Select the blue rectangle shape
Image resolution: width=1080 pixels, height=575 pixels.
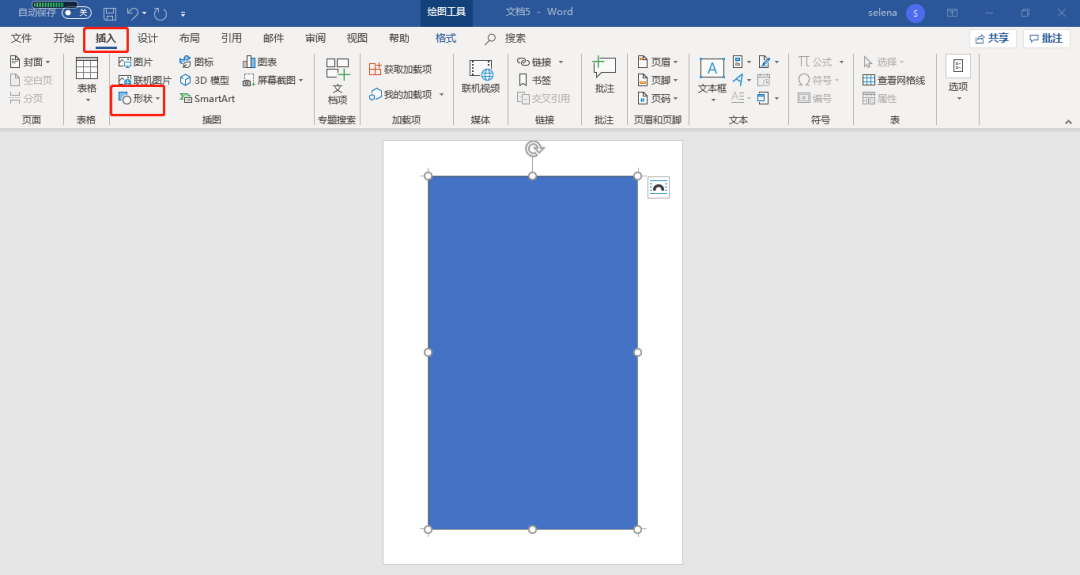[x=532, y=352]
